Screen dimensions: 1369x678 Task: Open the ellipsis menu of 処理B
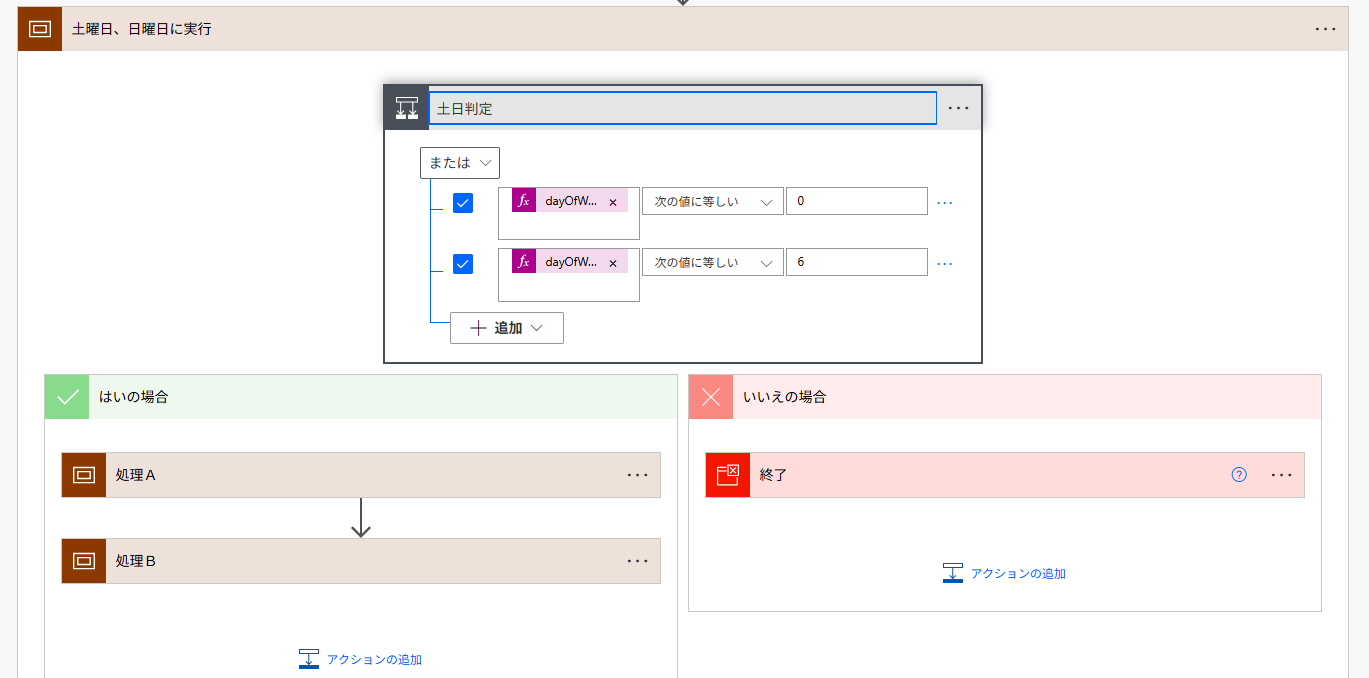638,561
